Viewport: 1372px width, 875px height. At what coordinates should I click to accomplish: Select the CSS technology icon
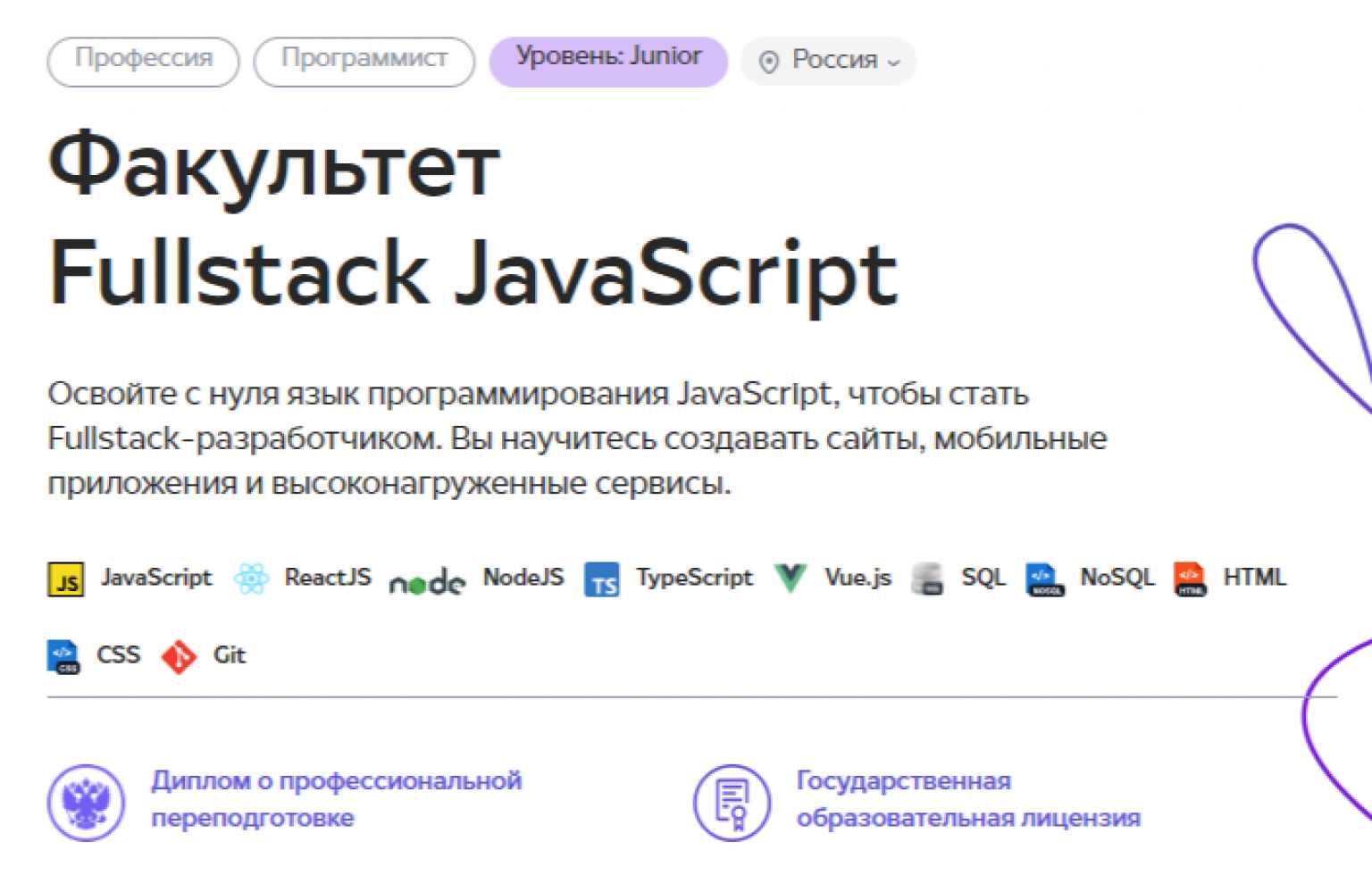pos(63,655)
